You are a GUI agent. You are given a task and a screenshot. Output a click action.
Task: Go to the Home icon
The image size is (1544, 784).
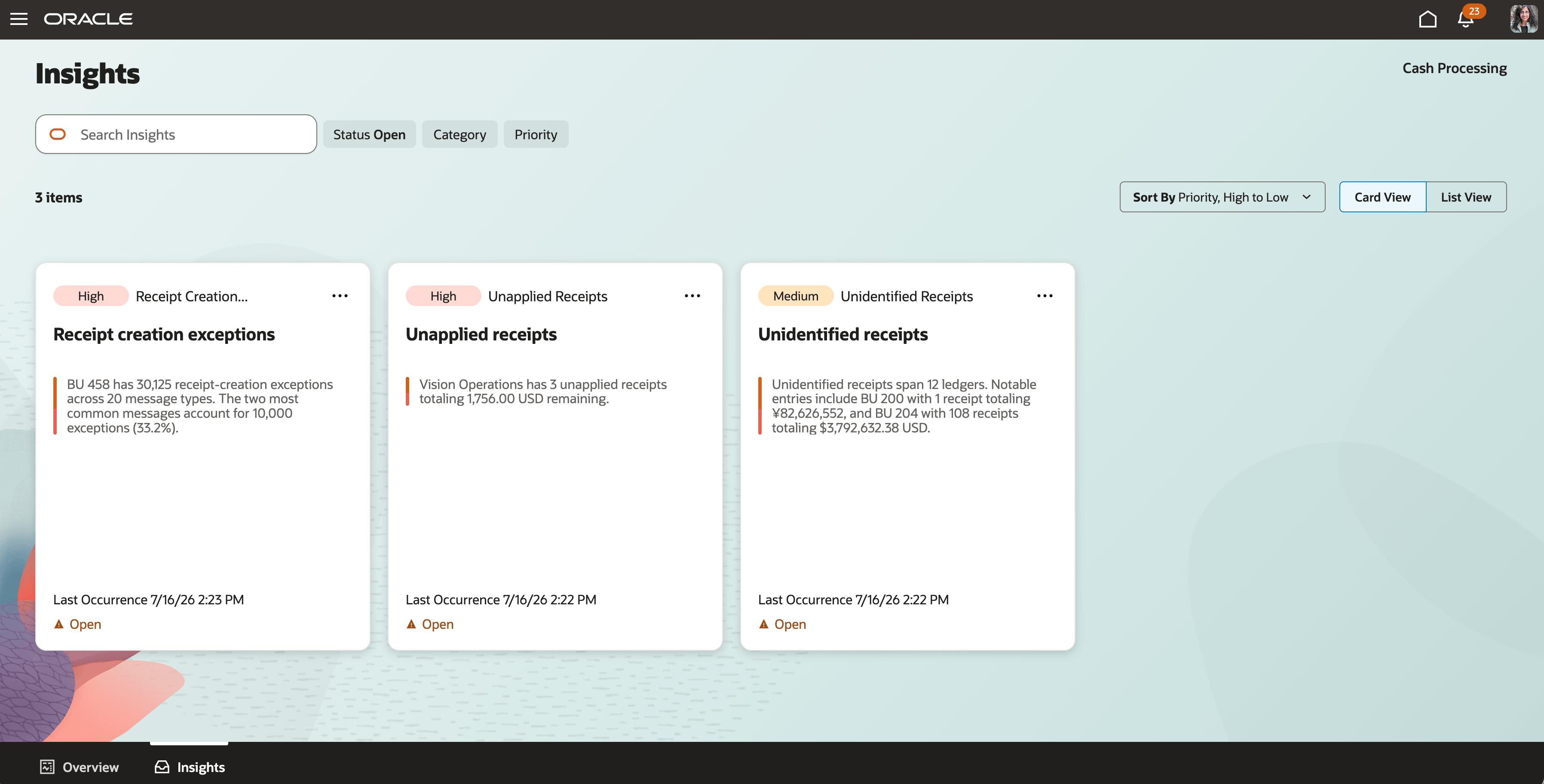[1428, 19]
